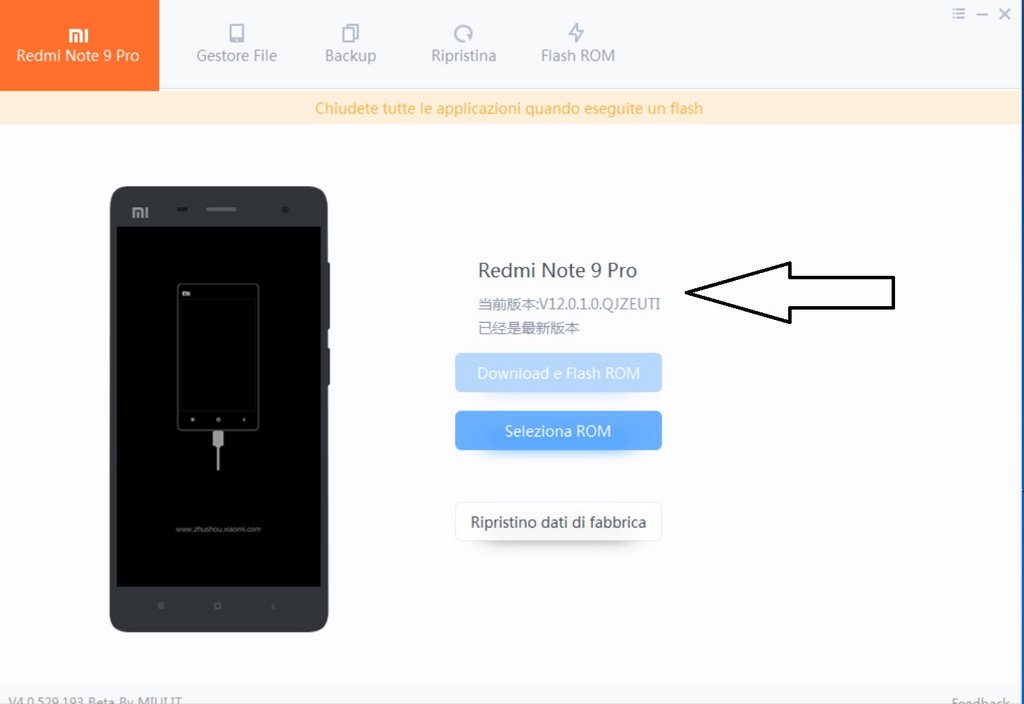
Task: Switch to the Gestore File tab label
Action: tap(236, 56)
